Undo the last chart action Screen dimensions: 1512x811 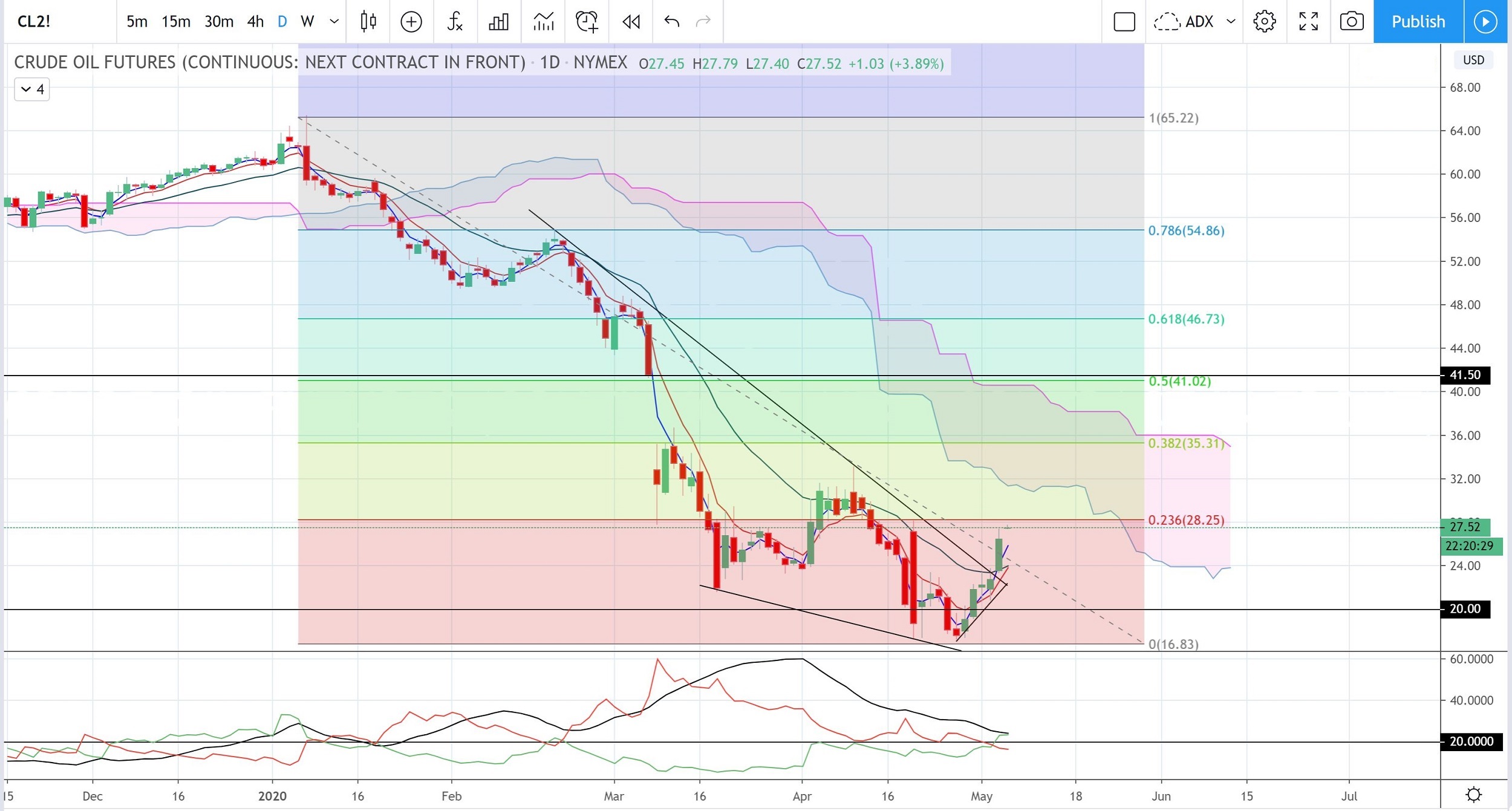pyautogui.click(x=671, y=22)
